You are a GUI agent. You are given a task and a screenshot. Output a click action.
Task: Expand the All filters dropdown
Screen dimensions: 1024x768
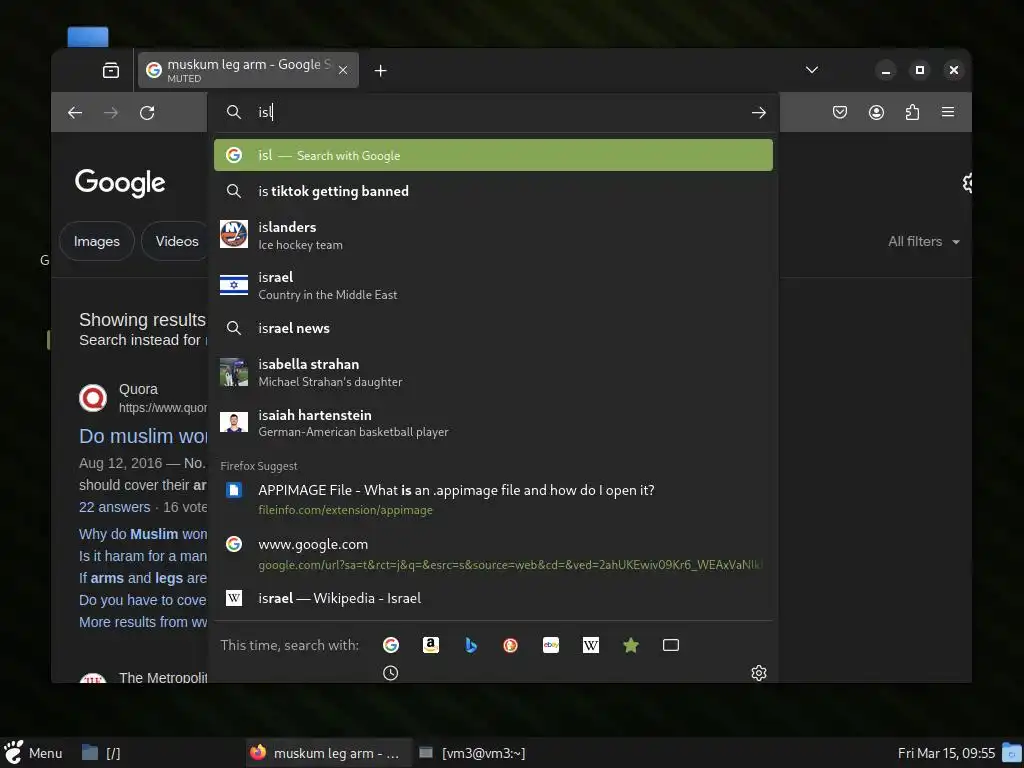pos(923,242)
